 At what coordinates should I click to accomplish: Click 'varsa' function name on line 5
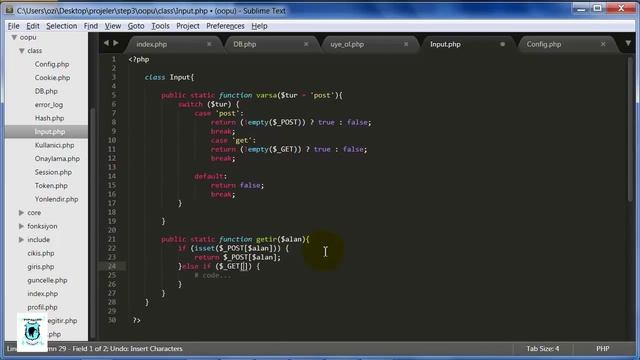tap(266, 95)
